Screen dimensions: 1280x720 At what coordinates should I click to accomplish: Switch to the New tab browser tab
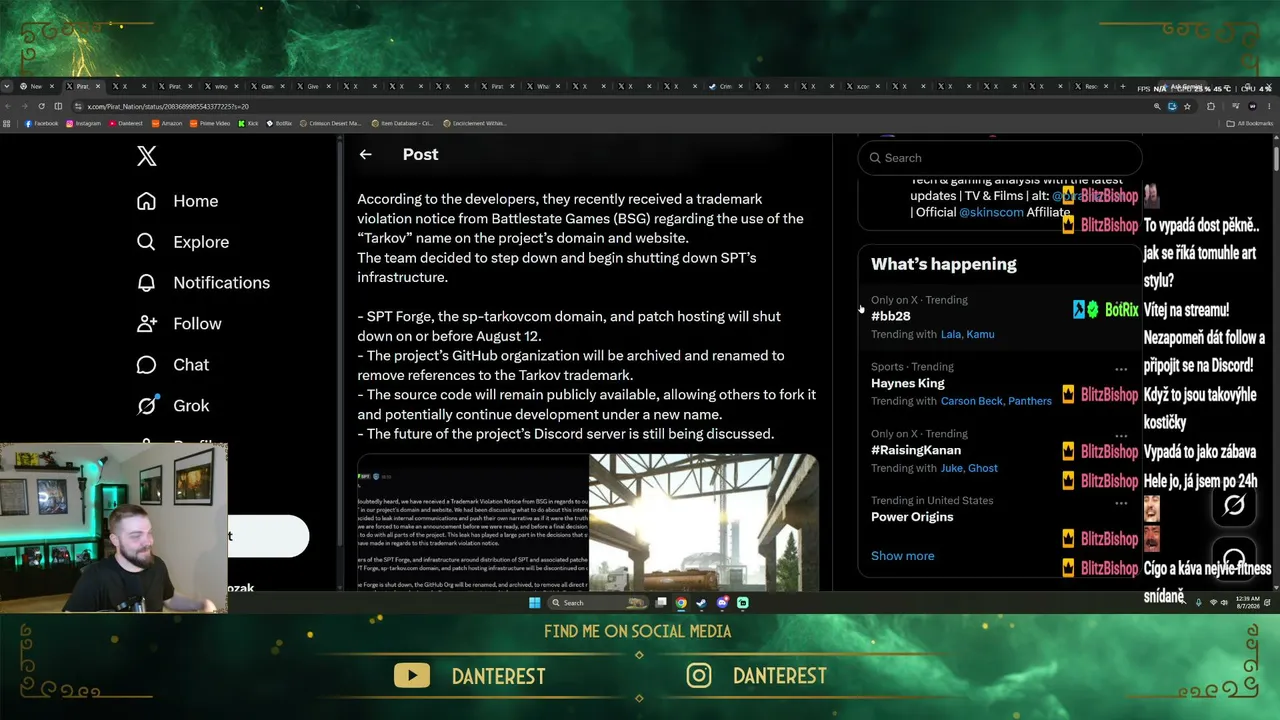[36, 87]
